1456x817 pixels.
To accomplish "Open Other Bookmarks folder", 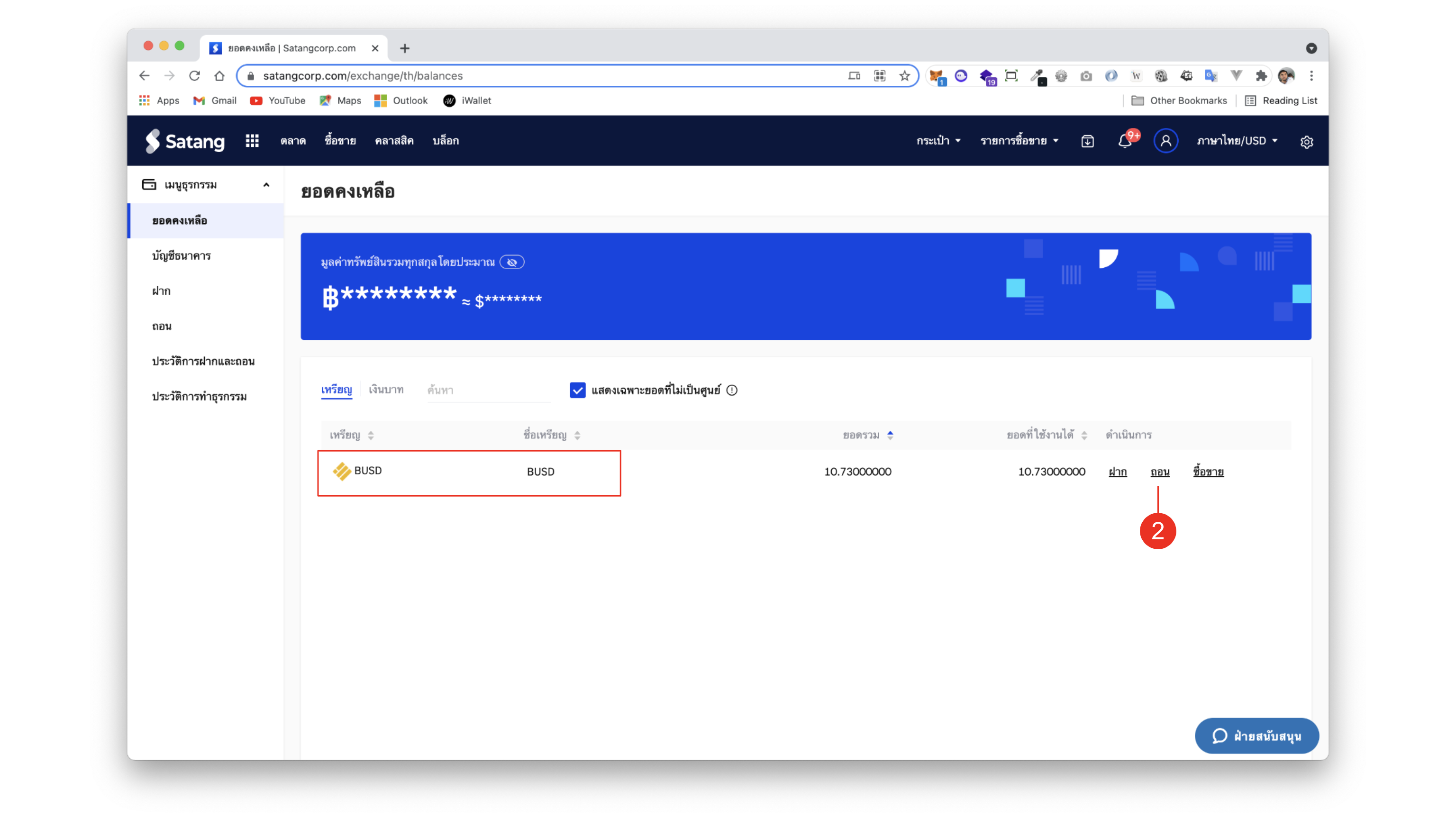I will click(1180, 100).
